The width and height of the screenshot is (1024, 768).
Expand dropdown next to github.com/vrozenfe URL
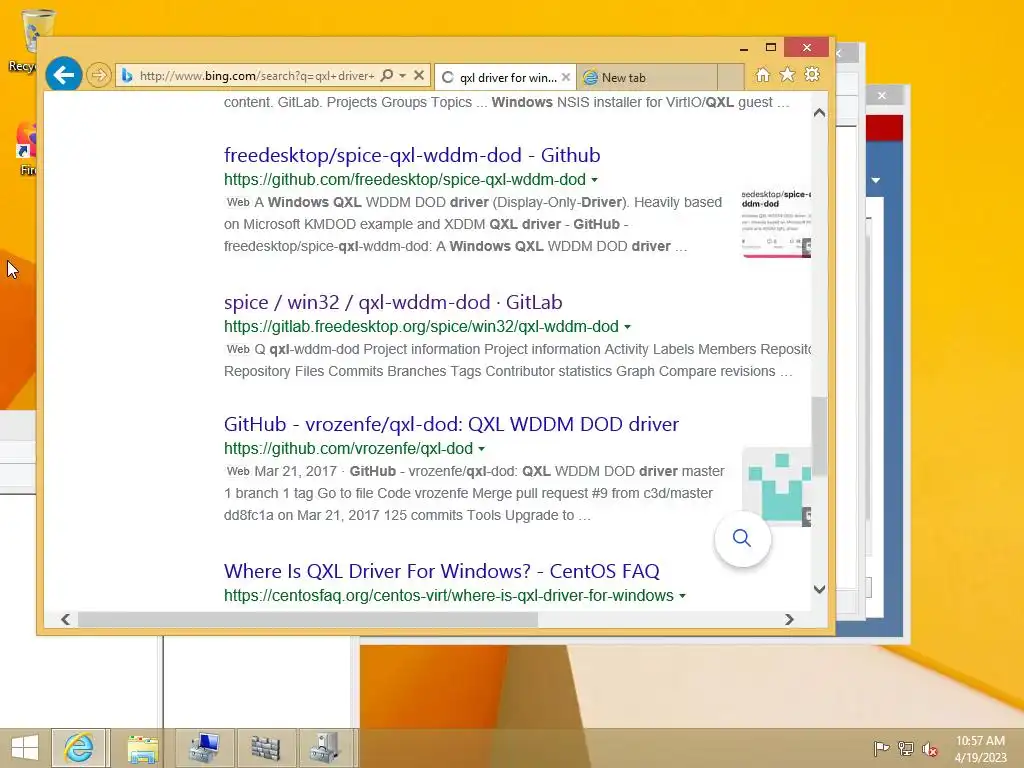[481, 449]
